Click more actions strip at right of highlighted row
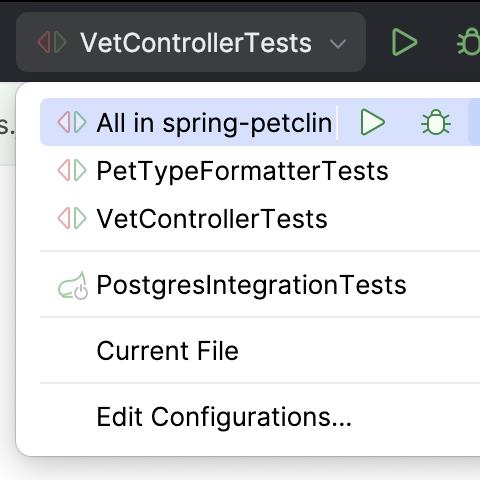 pos(474,122)
